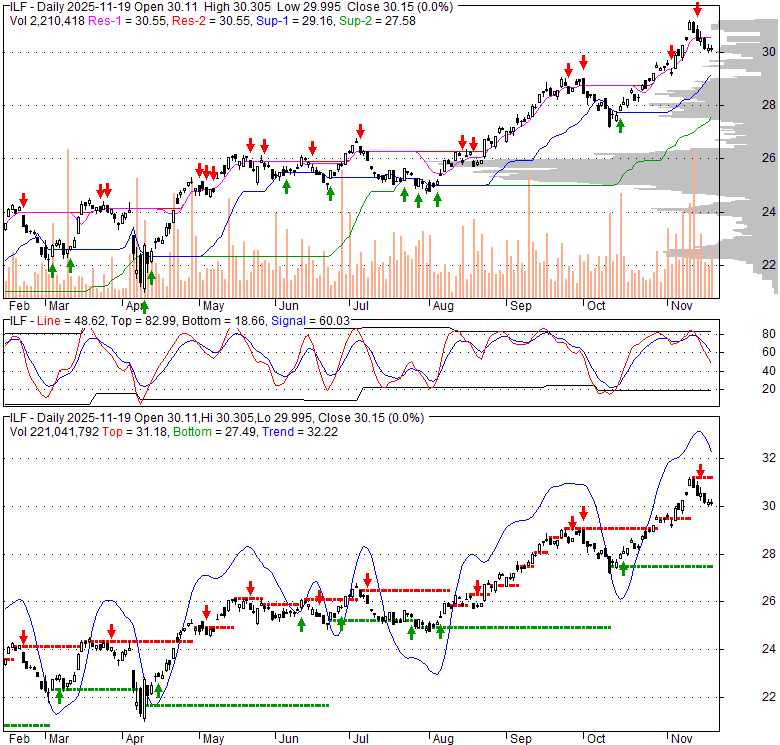The image size is (780, 745).
Task: Click the Aug month label on bottom chart axis
Action: (443, 739)
